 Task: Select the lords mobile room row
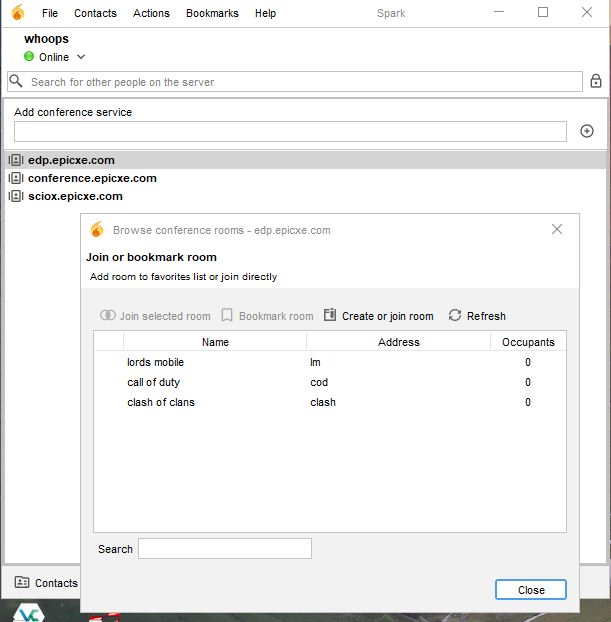330,362
